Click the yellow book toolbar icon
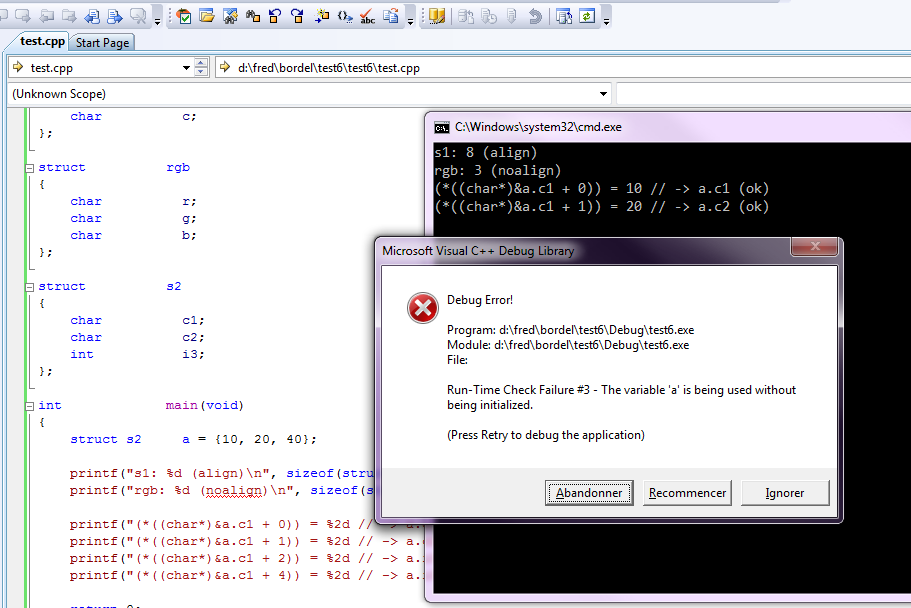 coord(437,16)
